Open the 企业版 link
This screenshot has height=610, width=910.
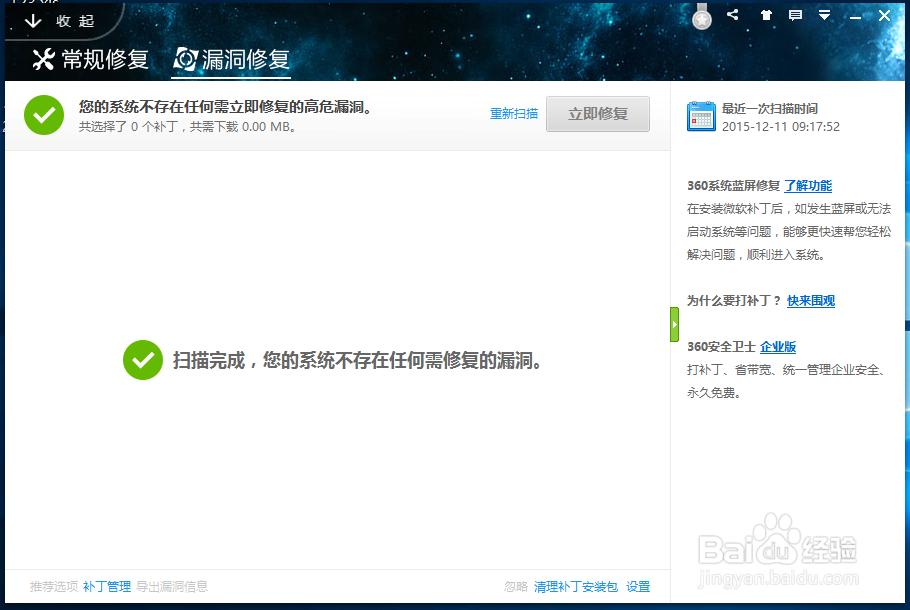pyautogui.click(x=778, y=346)
